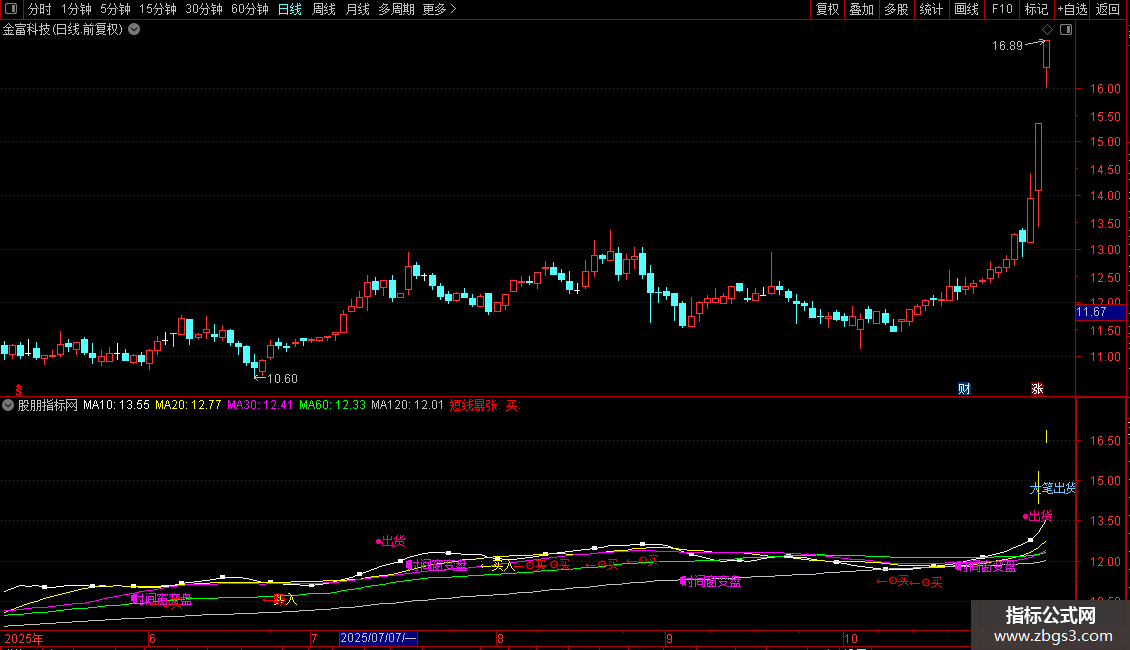Click the 财 financial marker icon
Screen dimensions: 1130x650
coord(964,388)
